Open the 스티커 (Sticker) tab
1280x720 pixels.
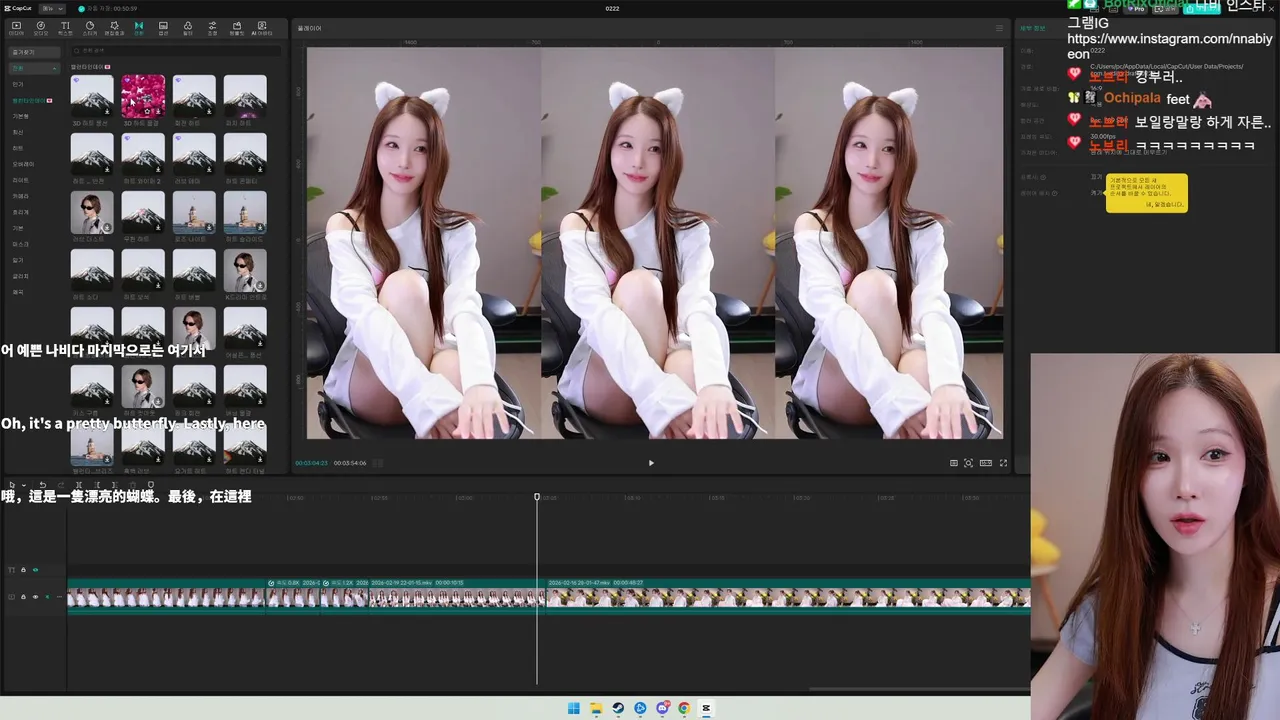pyautogui.click(x=90, y=28)
